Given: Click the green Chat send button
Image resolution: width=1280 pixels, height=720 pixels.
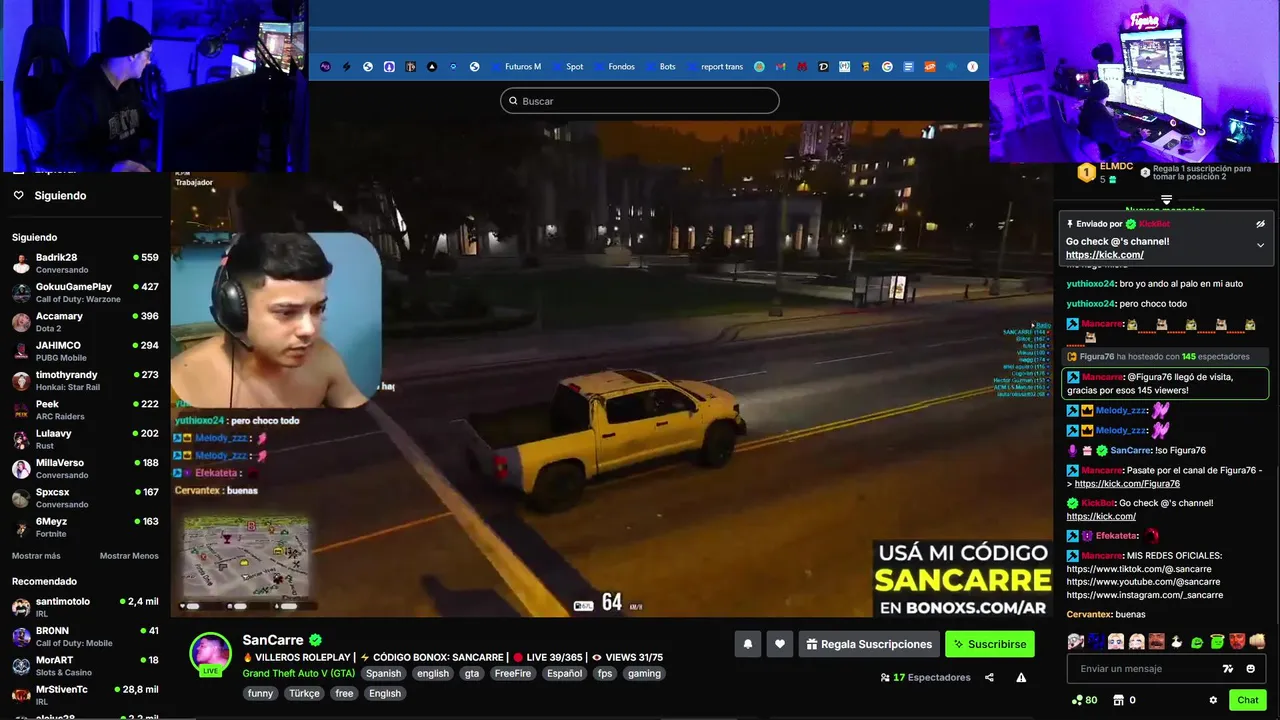Looking at the screenshot, I should [x=1247, y=700].
